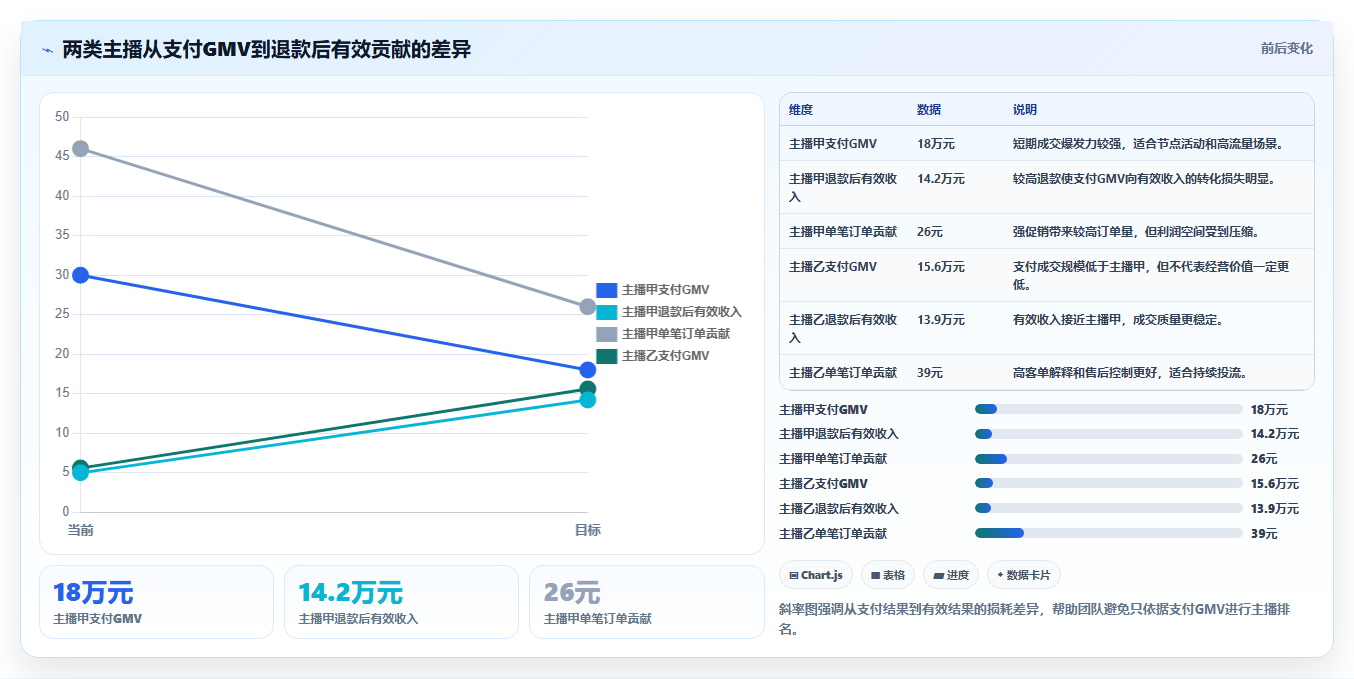
Task: Click the icon in the 表格 tag
Action: tap(875, 576)
